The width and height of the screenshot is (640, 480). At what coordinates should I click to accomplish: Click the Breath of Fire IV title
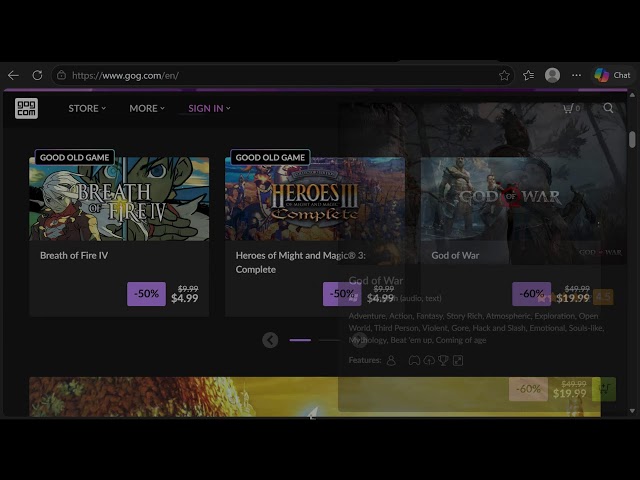coord(74,256)
